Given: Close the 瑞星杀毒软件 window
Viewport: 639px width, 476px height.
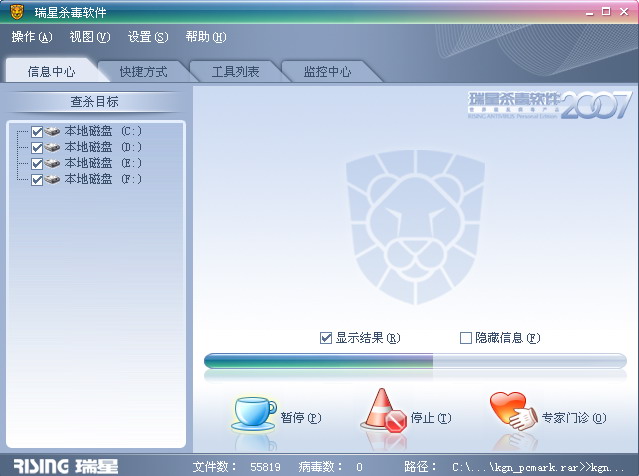Looking at the screenshot, I should click(x=624, y=11).
